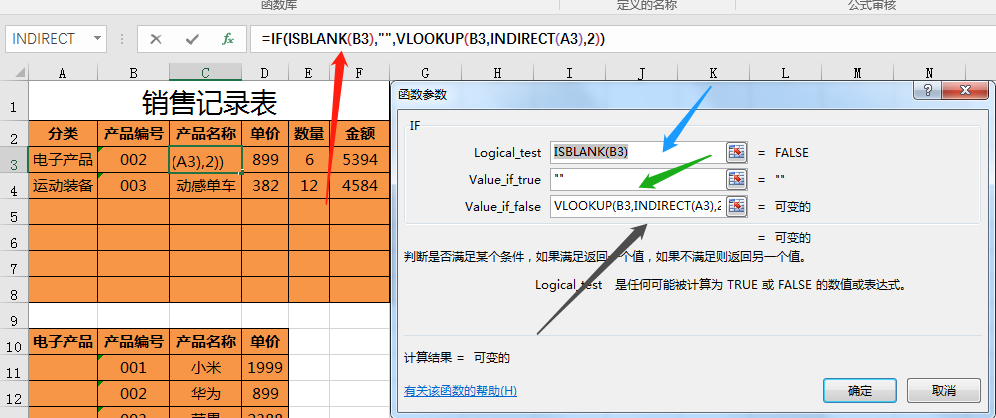Open the 有关该函数的帮助(H) link

point(461,391)
